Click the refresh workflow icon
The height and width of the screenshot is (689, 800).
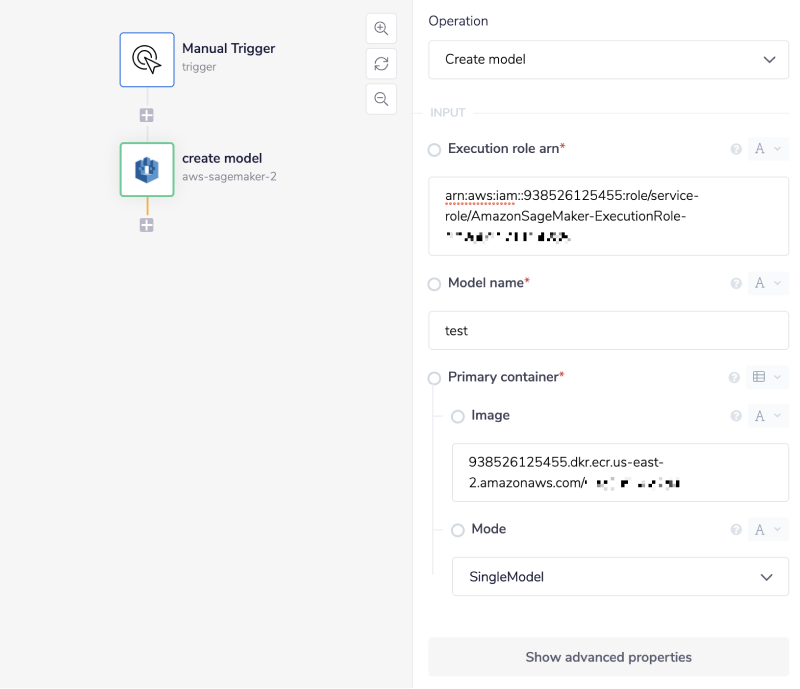381,63
